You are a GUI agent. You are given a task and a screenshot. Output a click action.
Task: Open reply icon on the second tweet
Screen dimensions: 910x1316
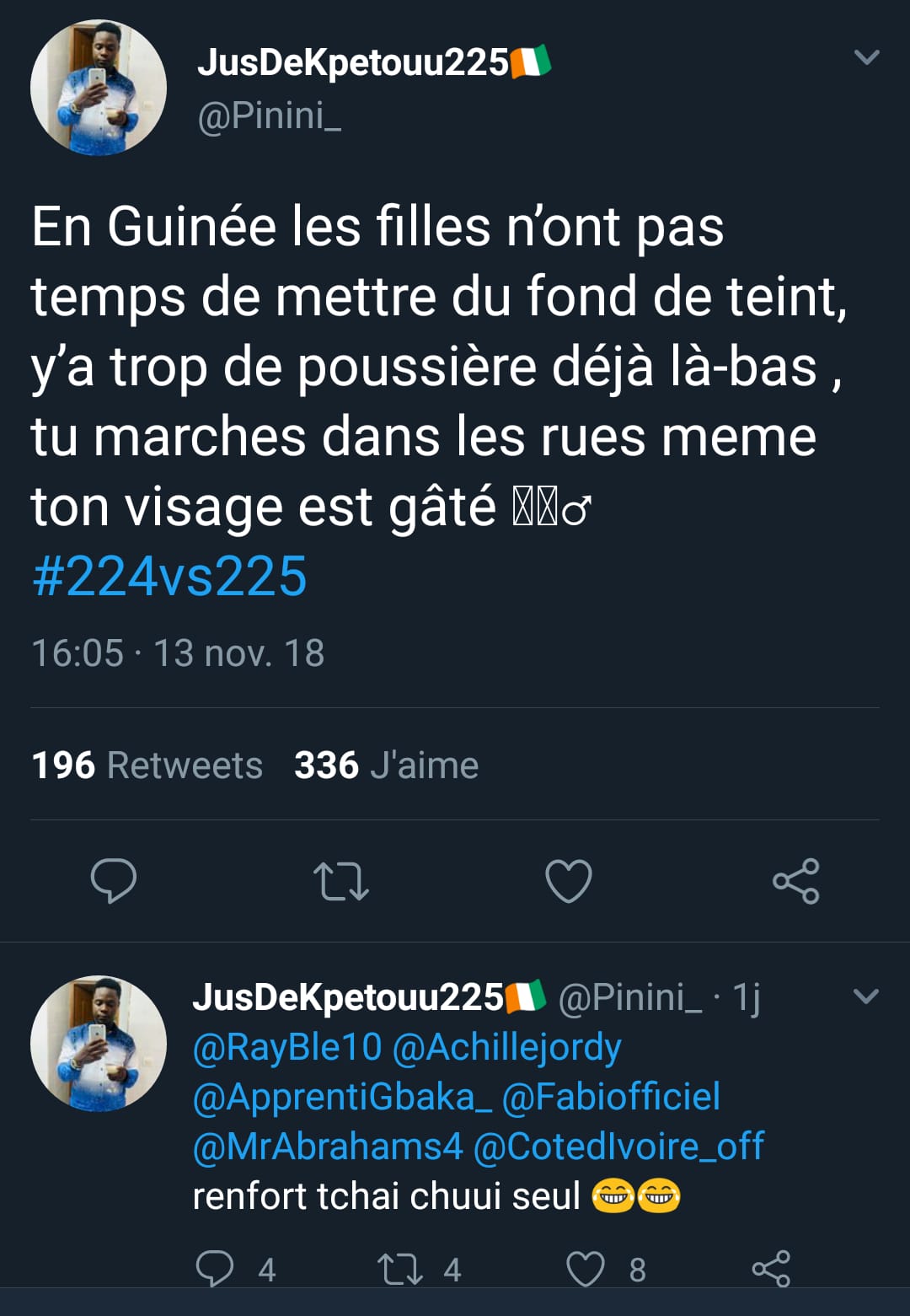[x=215, y=1269]
